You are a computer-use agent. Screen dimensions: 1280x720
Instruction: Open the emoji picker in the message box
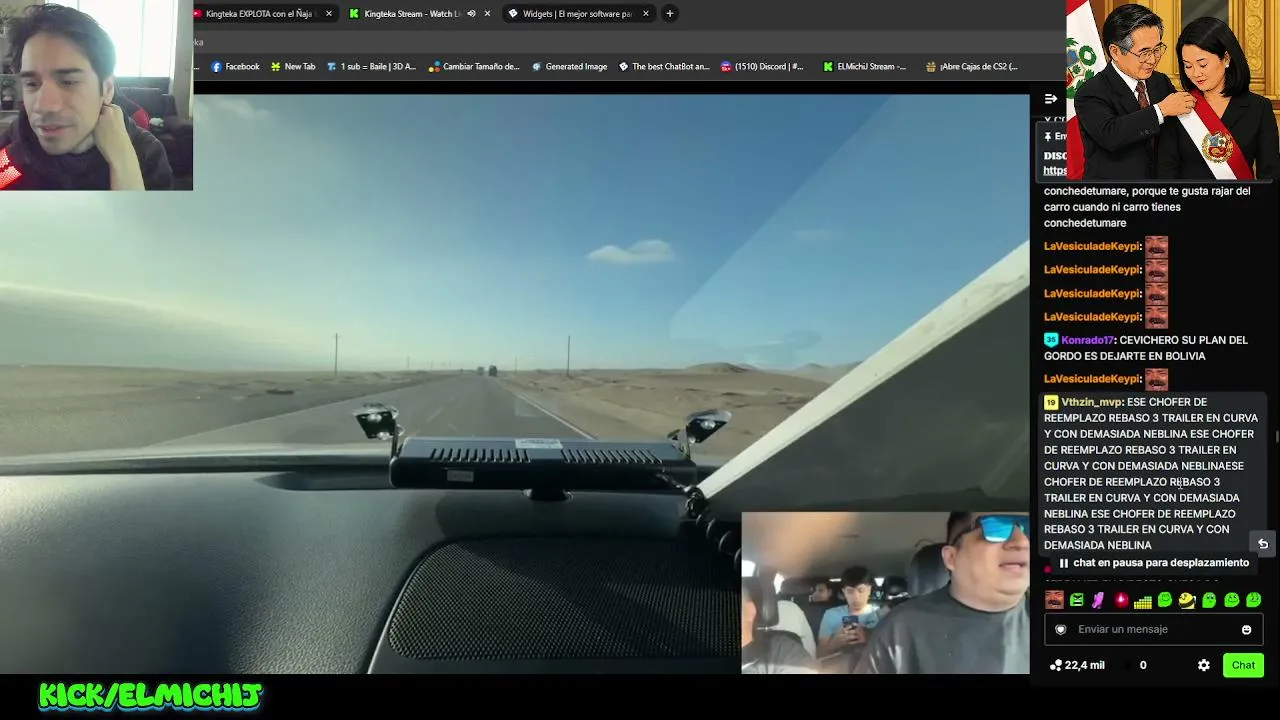1246,630
